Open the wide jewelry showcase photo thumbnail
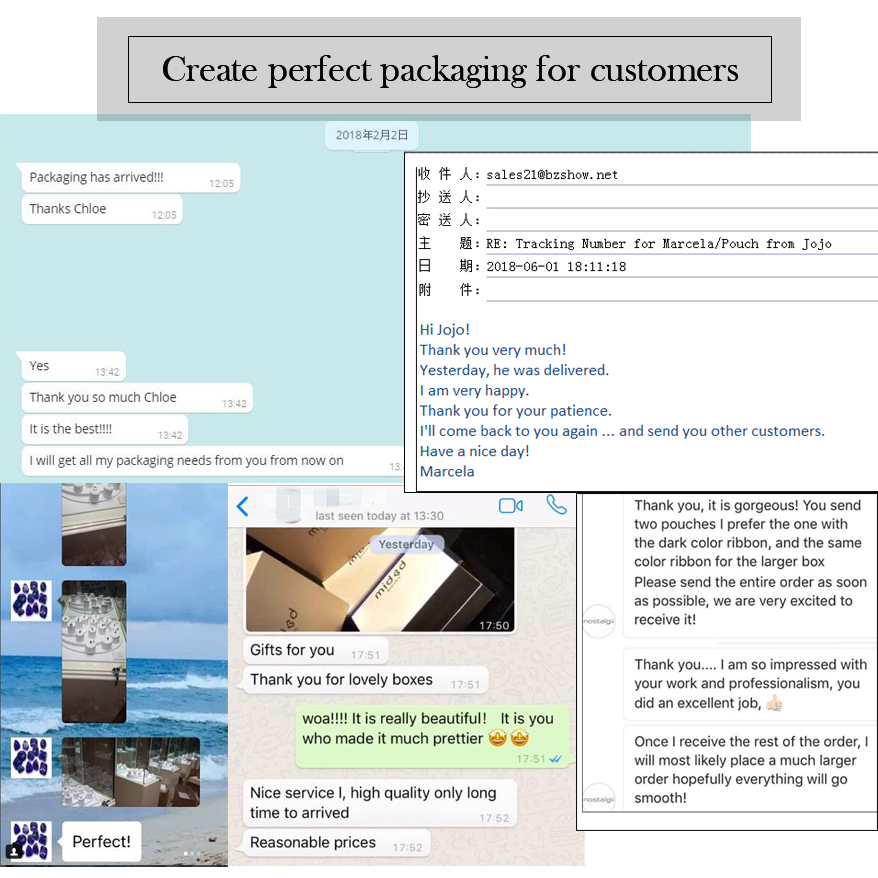878x878 pixels. (130, 771)
